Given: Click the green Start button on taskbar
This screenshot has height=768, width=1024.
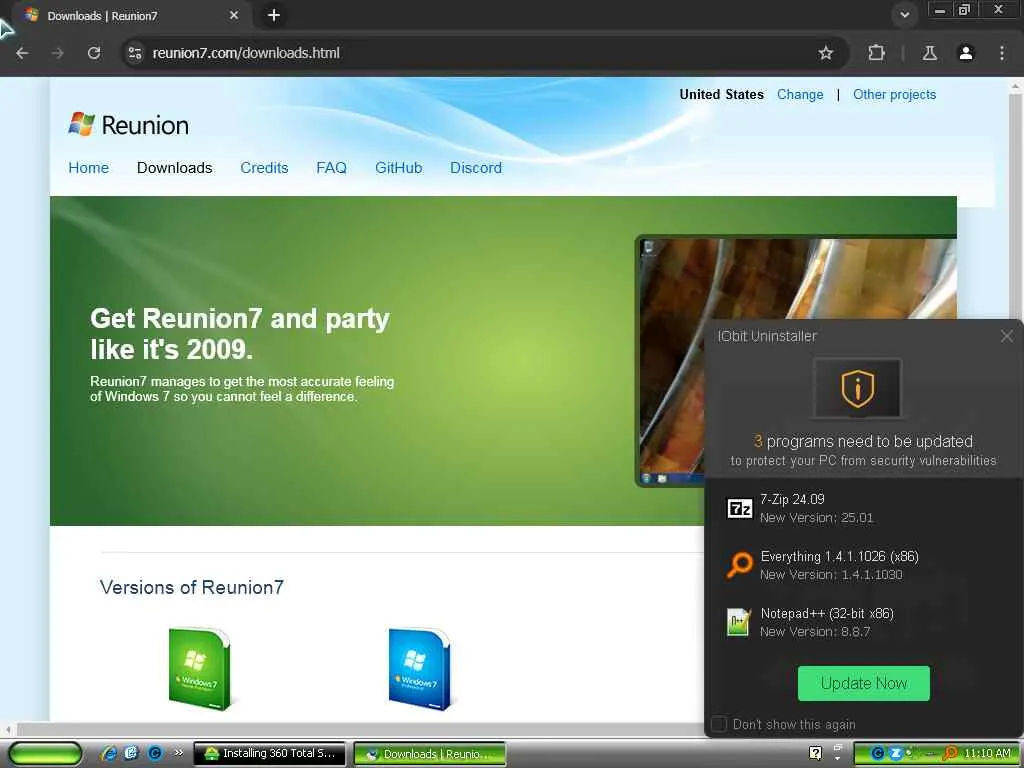Looking at the screenshot, I should (45, 753).
